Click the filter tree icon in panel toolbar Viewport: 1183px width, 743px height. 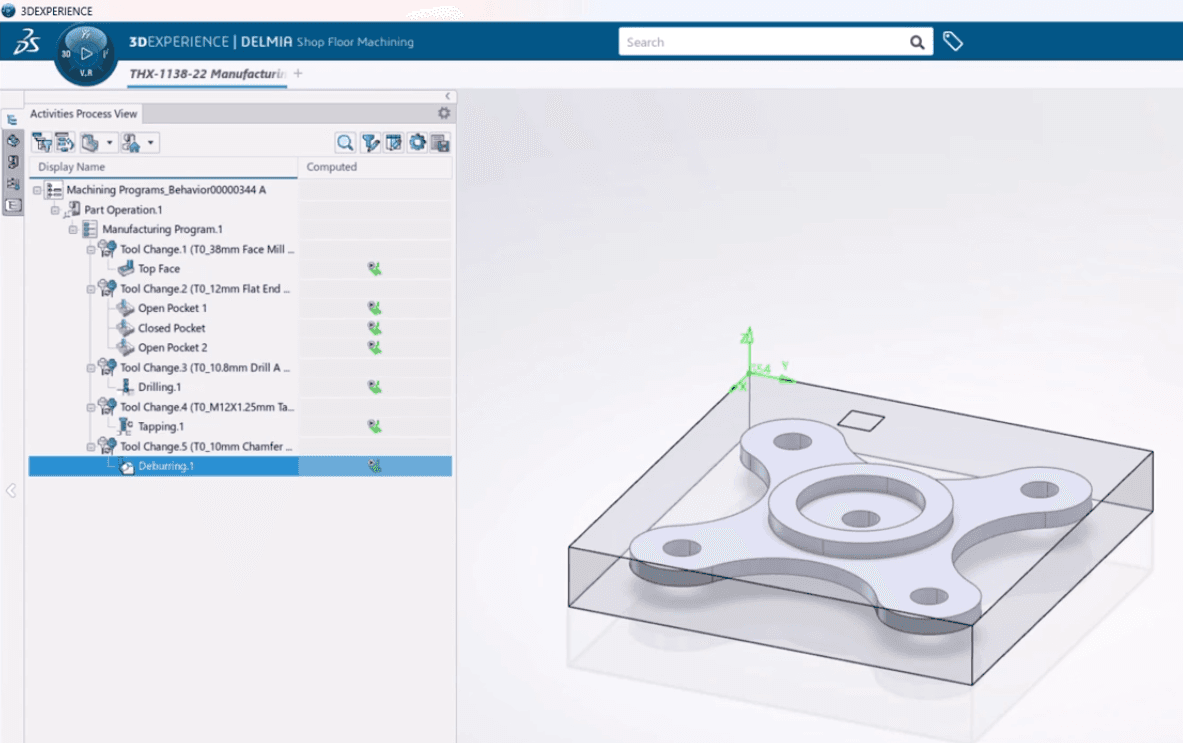tap(42, 143)
